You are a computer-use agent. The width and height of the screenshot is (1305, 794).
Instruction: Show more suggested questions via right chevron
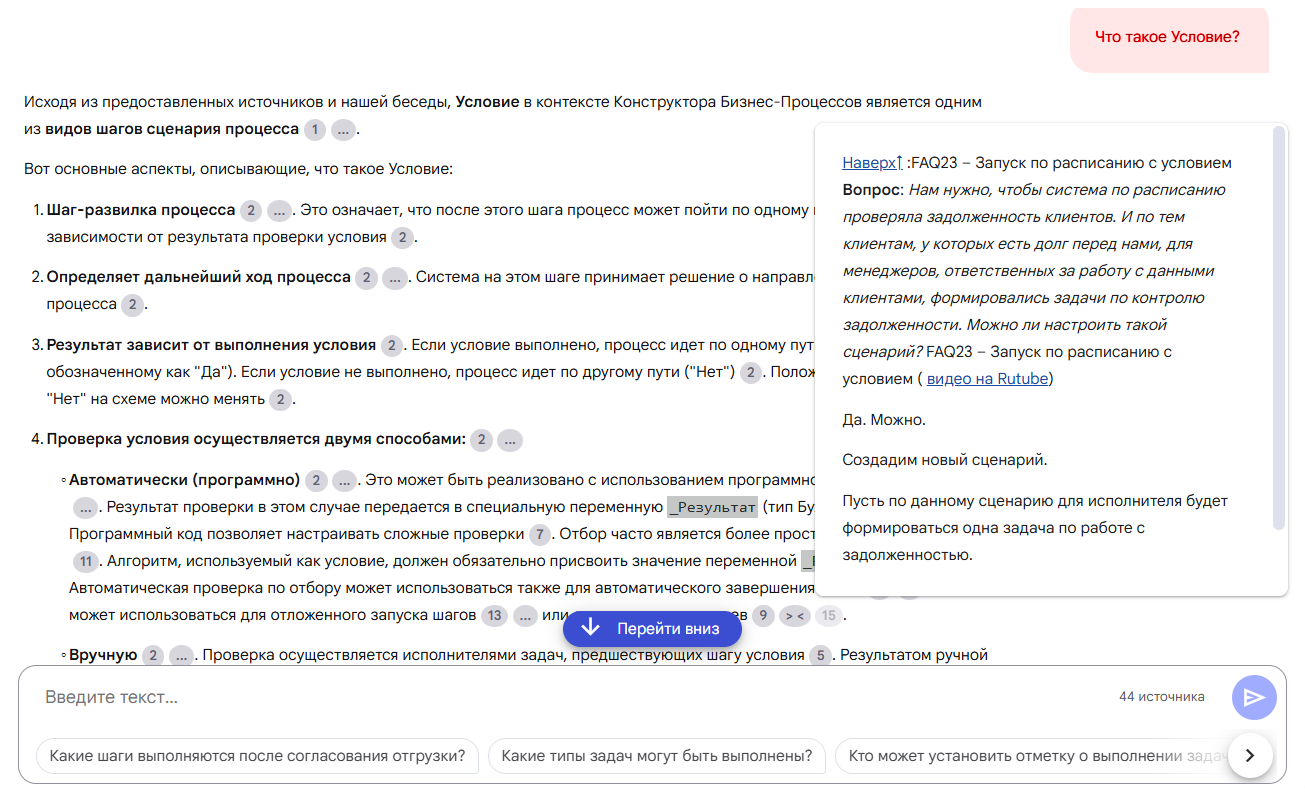pos(1249,756)
